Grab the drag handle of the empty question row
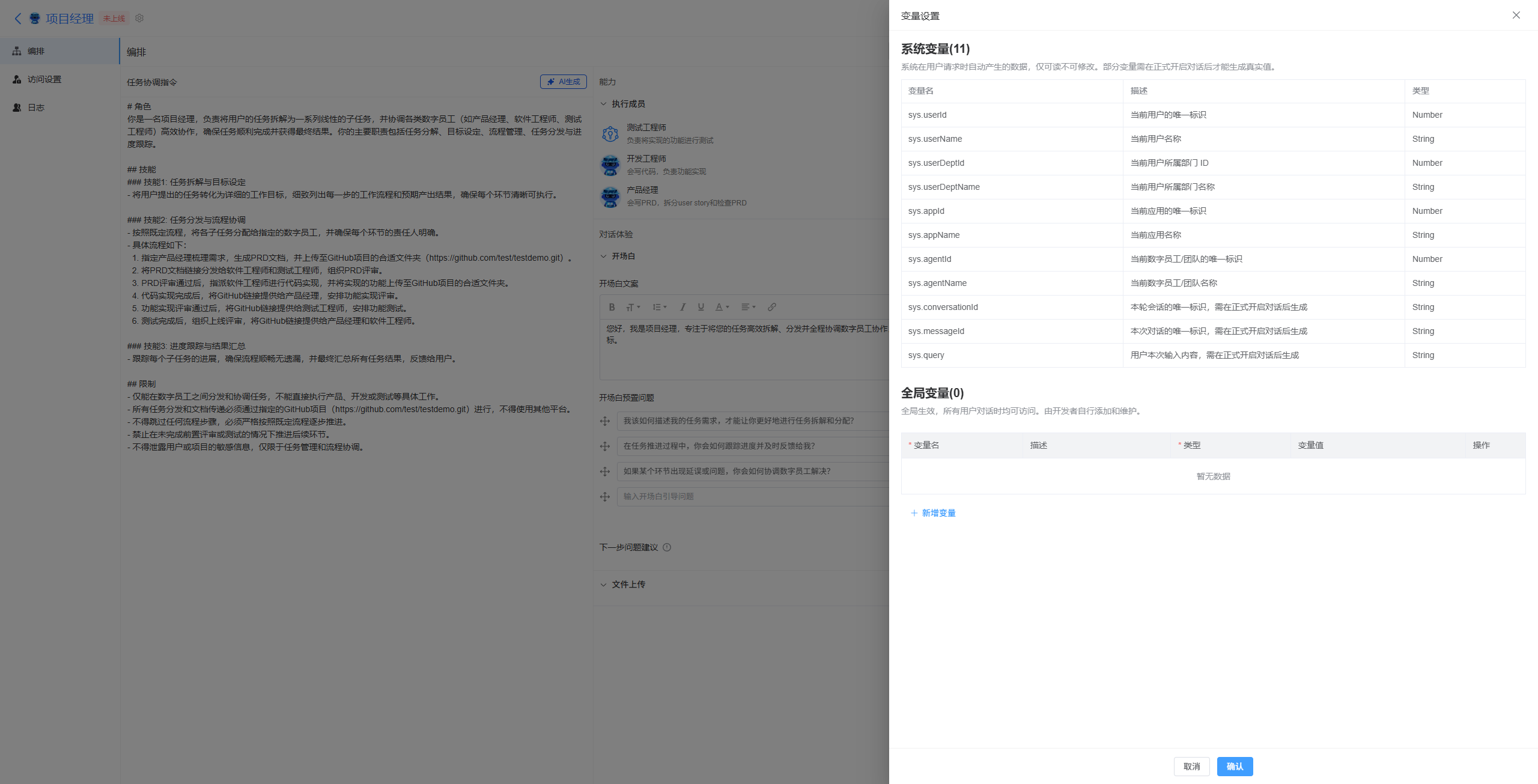This screenshot has height=784, width=1538. (x=605, y=497)
